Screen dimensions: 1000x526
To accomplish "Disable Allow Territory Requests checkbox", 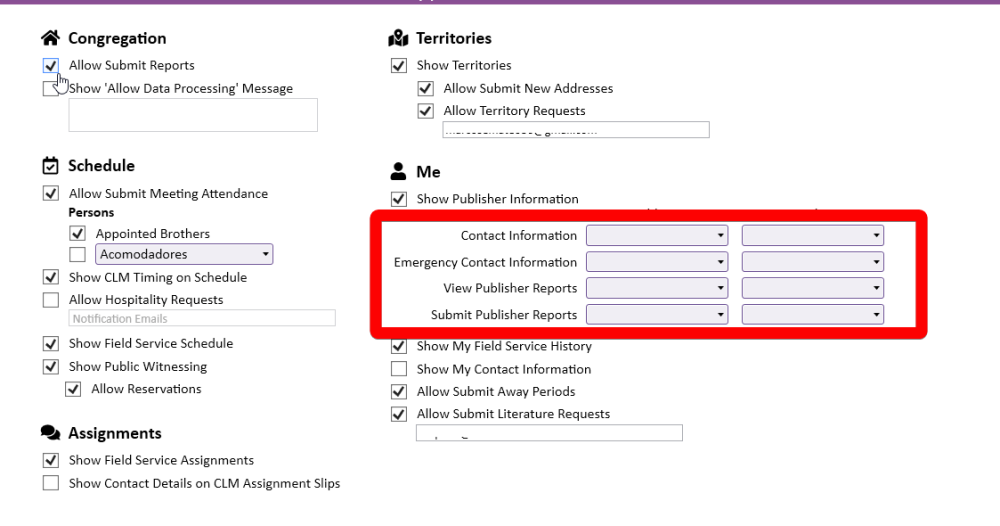I will (x=426, y=111).
